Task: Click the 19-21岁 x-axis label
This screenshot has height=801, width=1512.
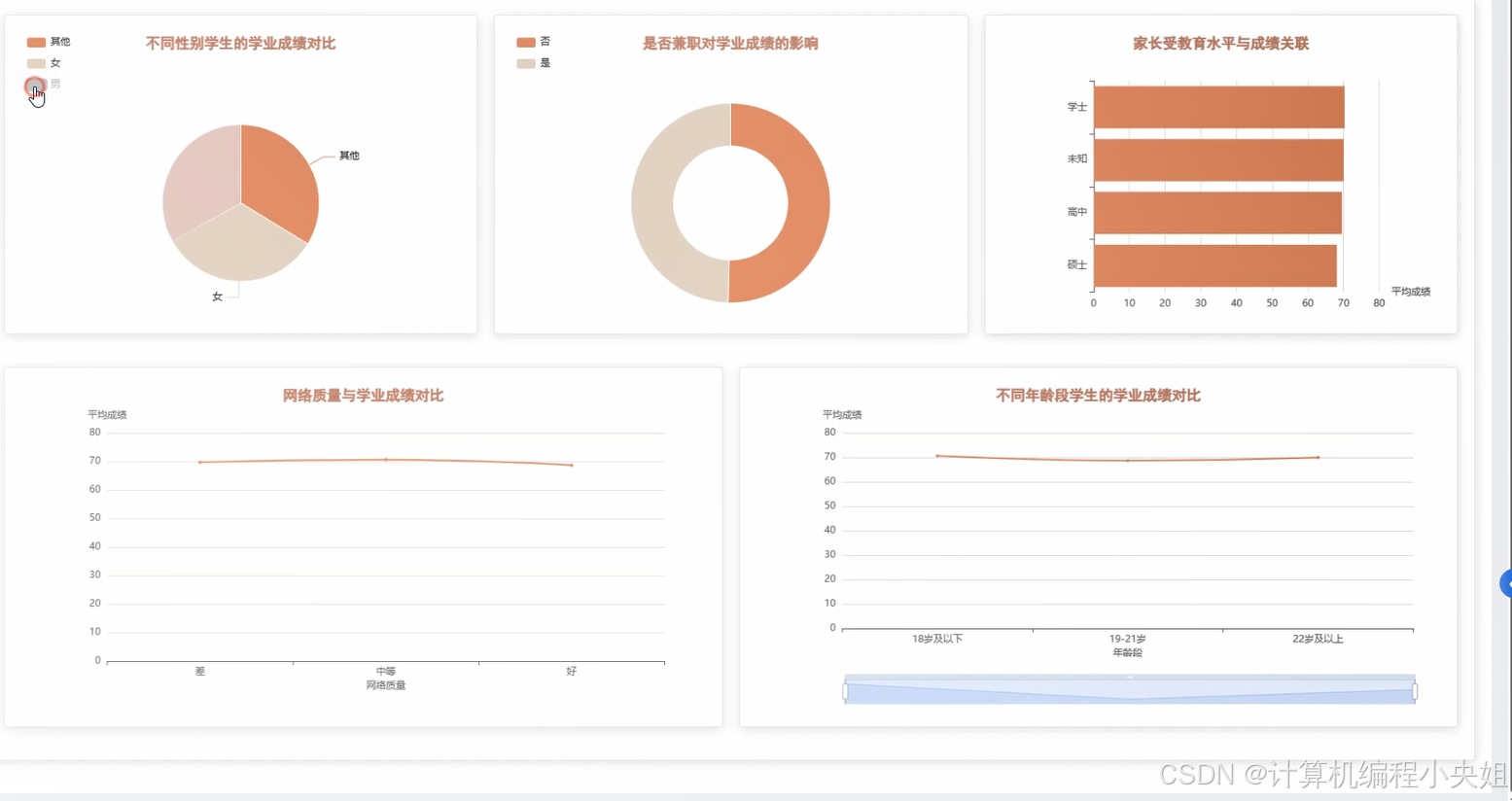Action: [x=1128, y=639]
